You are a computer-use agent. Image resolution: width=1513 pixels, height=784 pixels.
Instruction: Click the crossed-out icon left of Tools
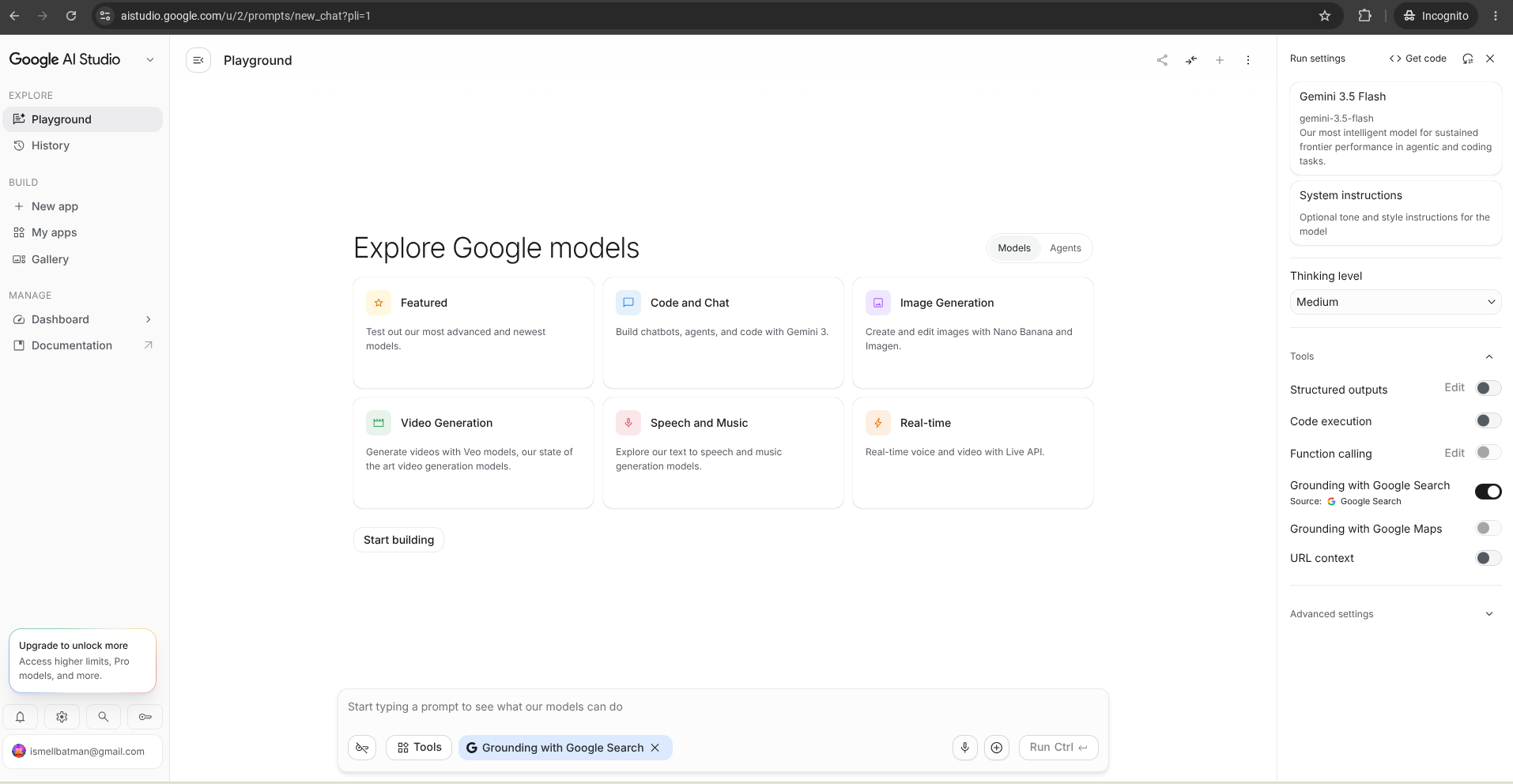tap(362, 748)
